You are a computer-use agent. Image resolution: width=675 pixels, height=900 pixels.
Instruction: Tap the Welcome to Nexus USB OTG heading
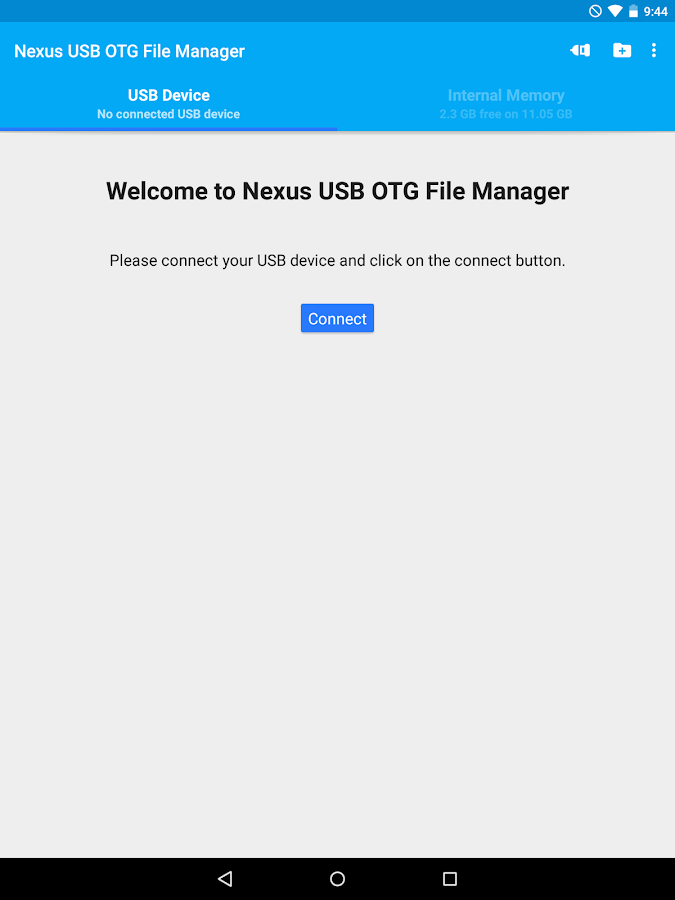pos(338,191)
